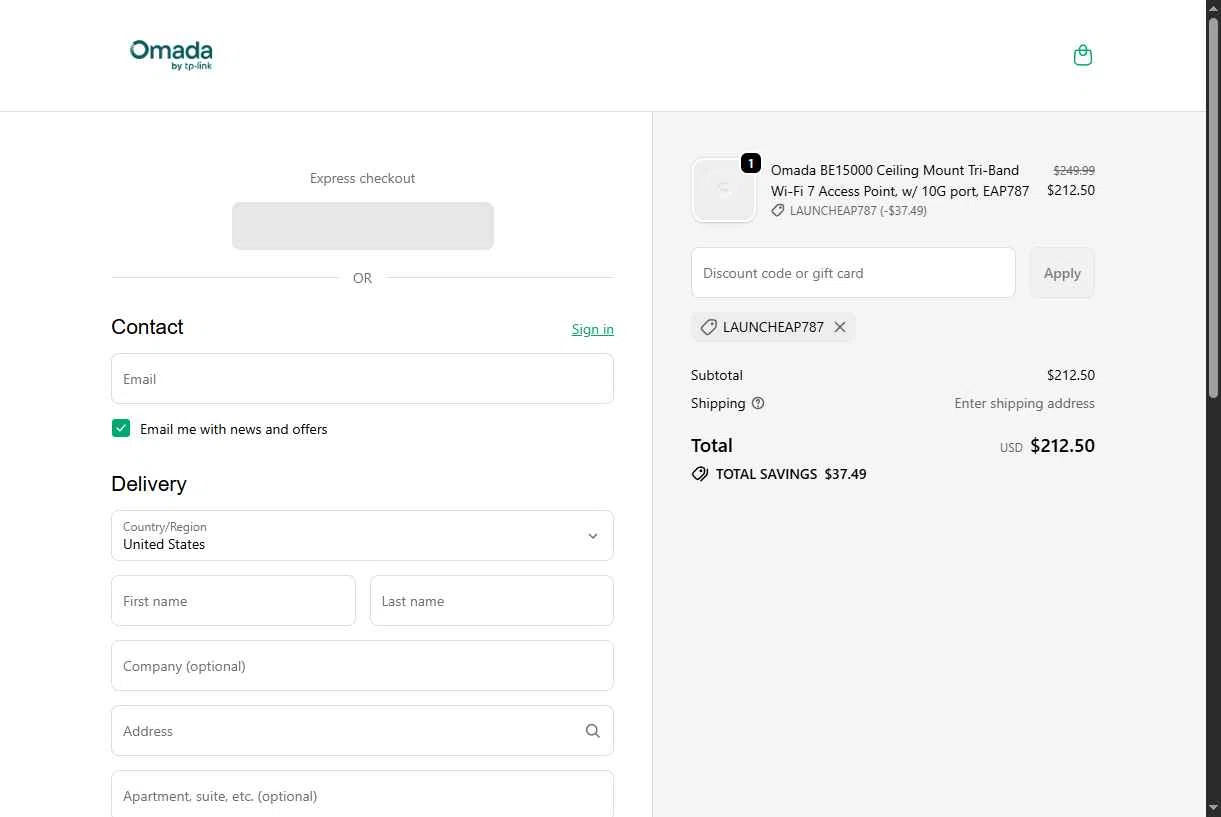Click the Apply discount button
1221x817 pixels.
[x=1062, y=273]
